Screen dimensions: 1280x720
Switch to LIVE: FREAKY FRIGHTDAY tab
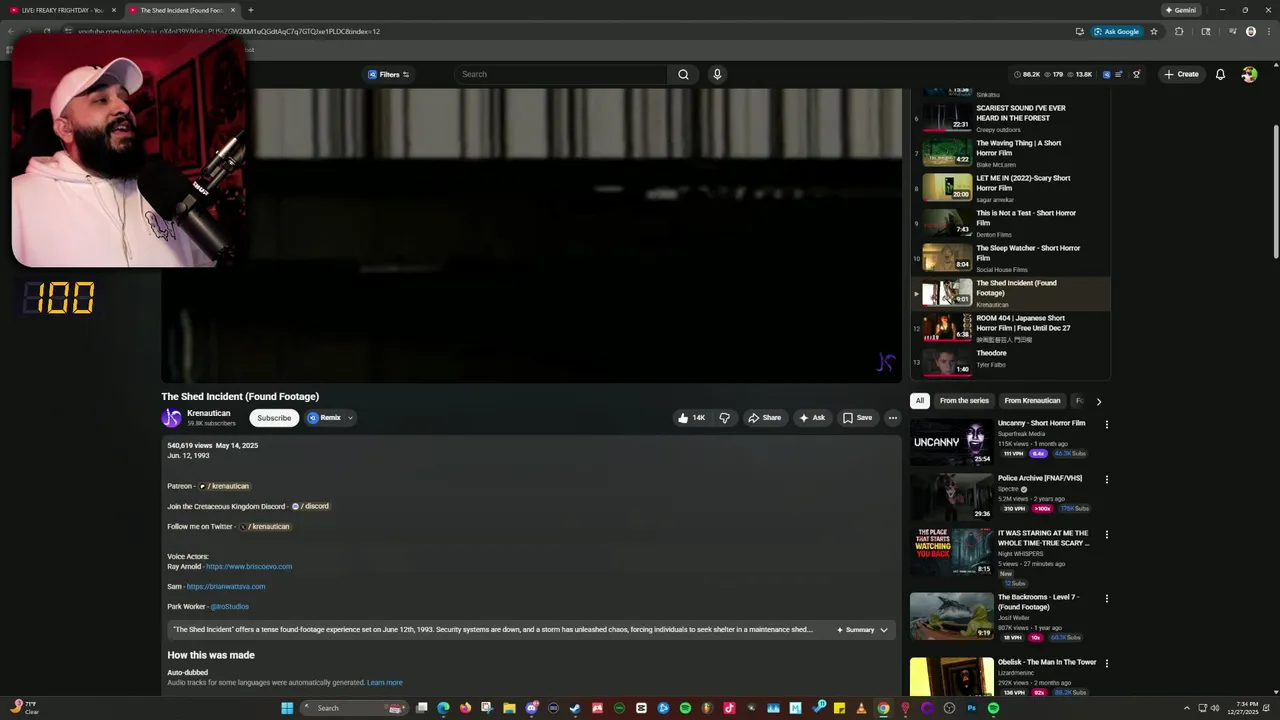[x=61, y=10]
